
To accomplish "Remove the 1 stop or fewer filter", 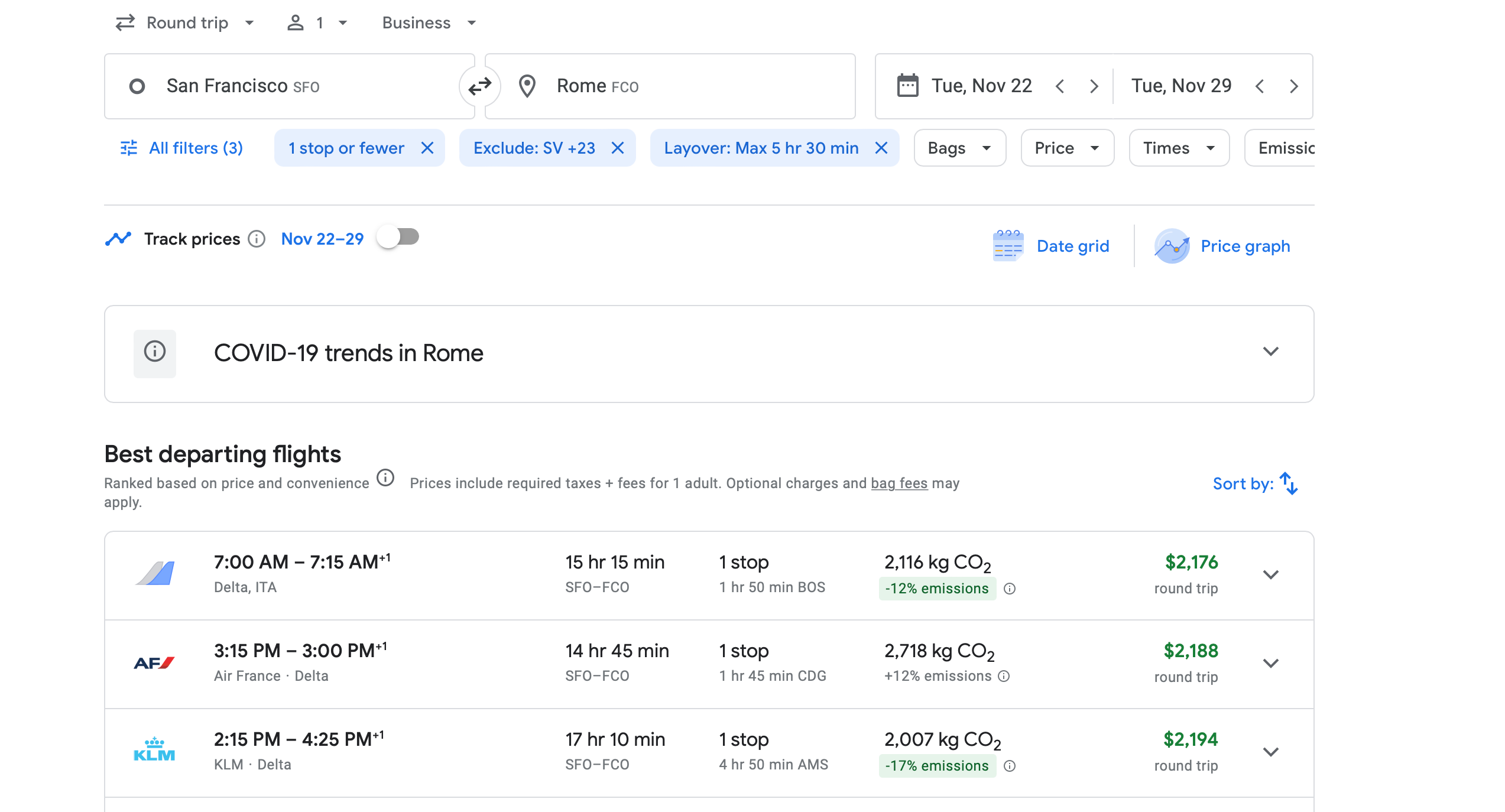I will point(427,148).
